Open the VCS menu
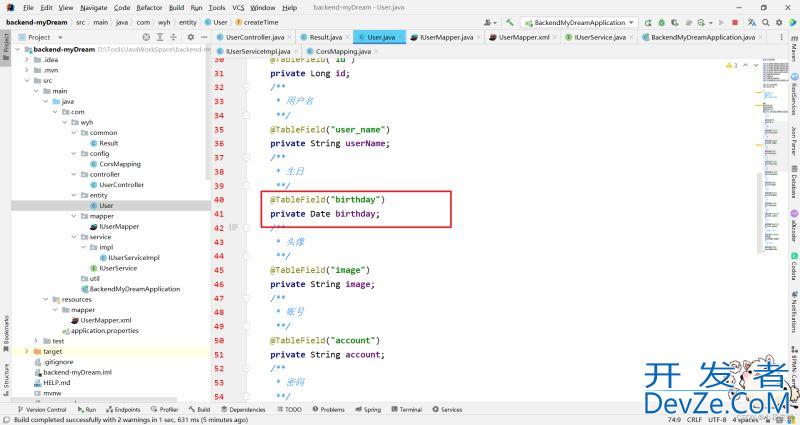This screenshot has height=425, width=800. 238,8
